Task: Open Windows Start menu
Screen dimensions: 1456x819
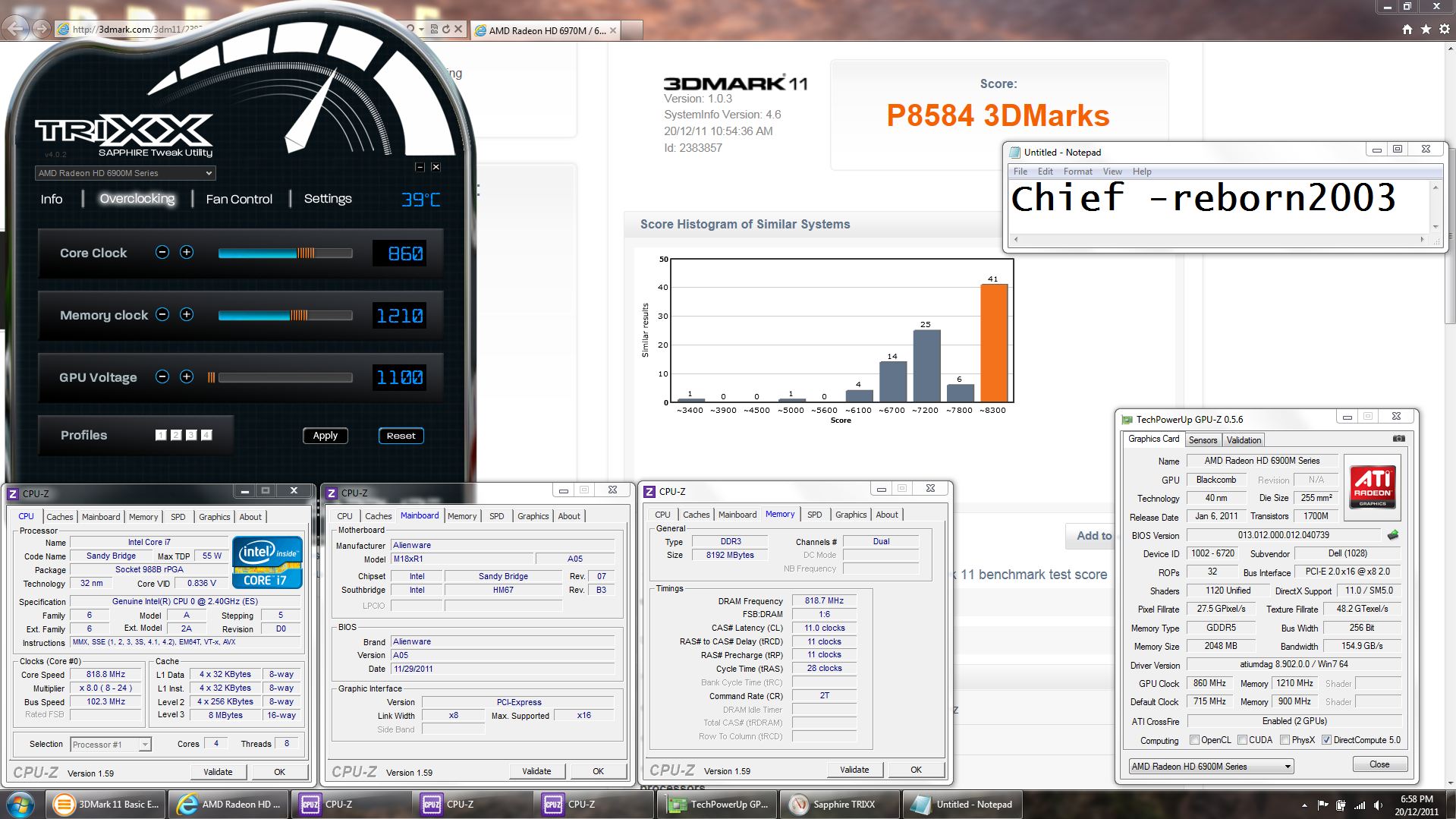Action: click(x=20, y=805)
